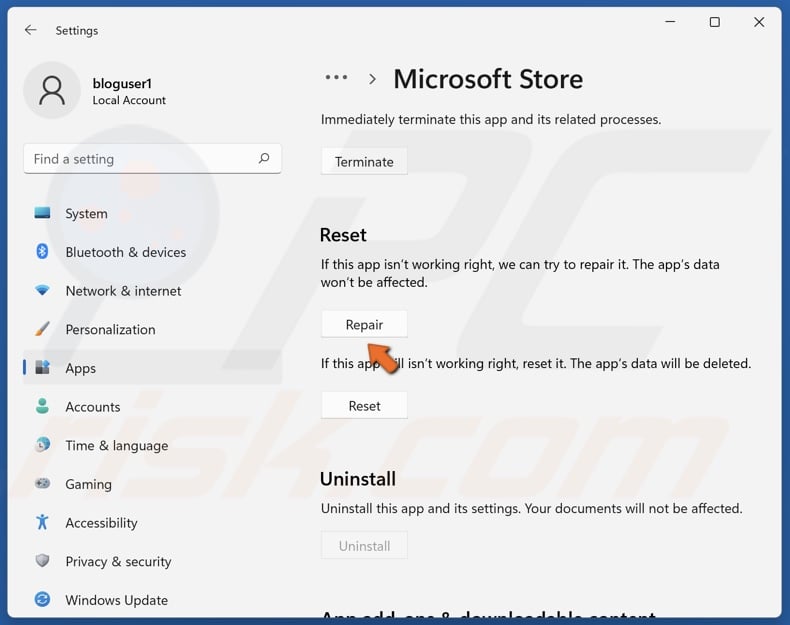Image resolution: width=790 pixels, height=625 pixels.
Task: Click the Accessibility figure icon
Action: [x=42, y=522]
